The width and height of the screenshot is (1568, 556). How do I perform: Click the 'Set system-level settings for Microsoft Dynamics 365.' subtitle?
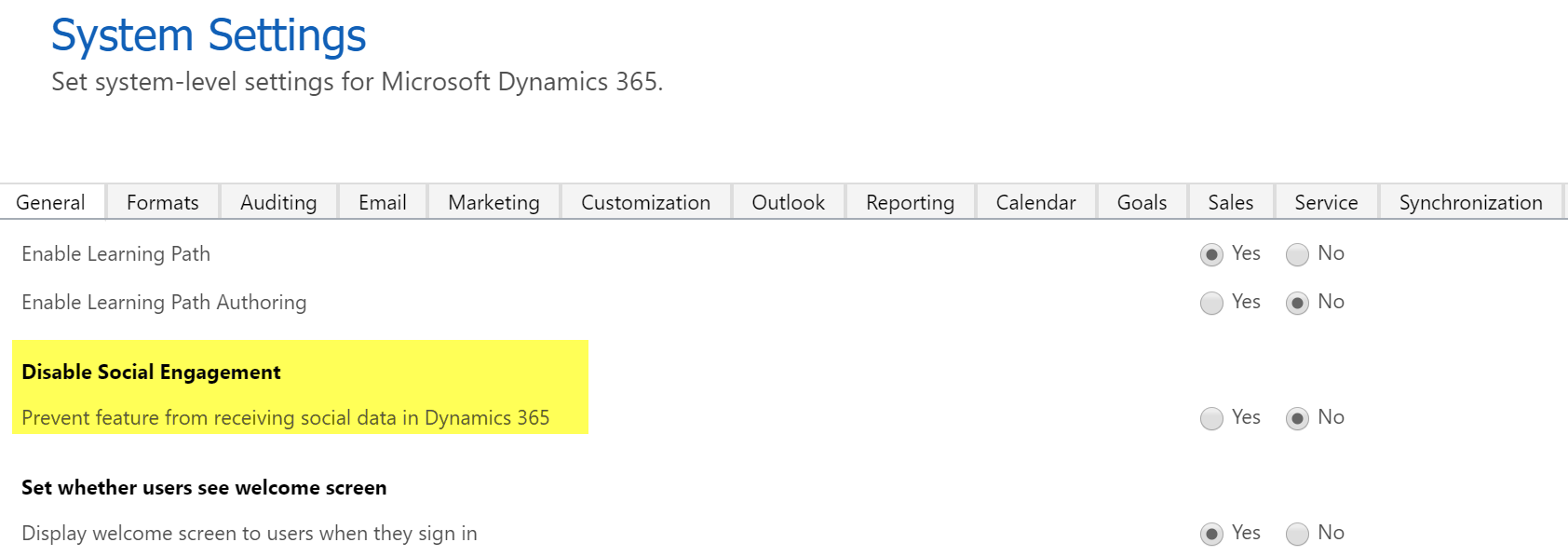click(x=358, y=82)
